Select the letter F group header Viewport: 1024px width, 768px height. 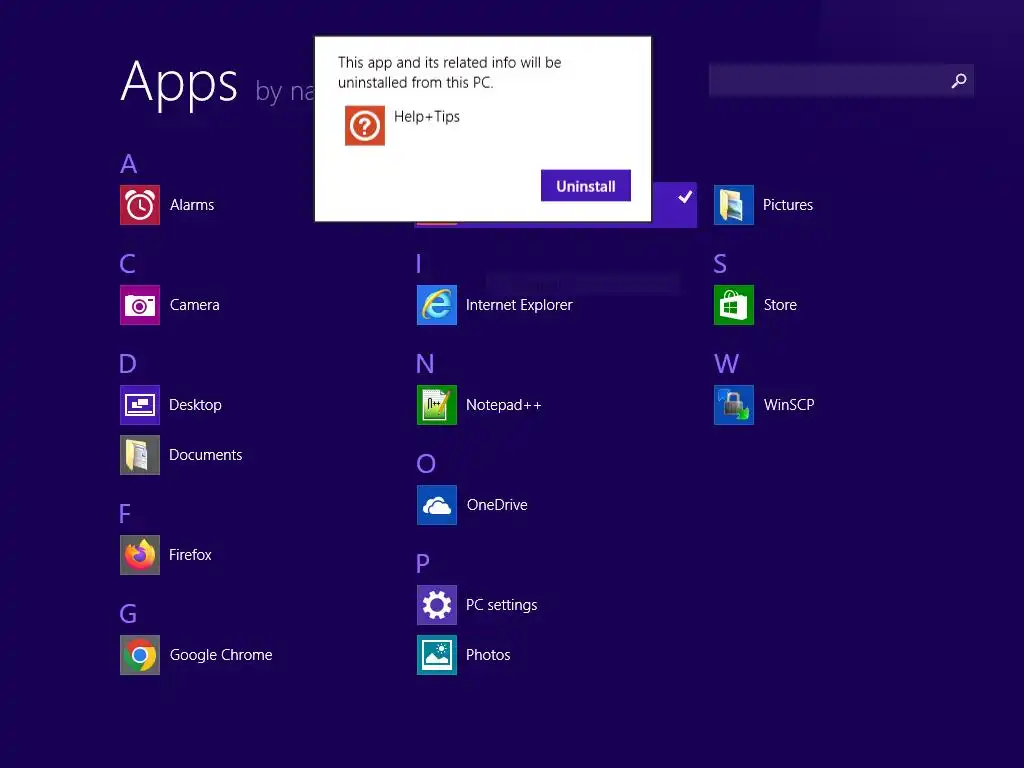[125, 514]
